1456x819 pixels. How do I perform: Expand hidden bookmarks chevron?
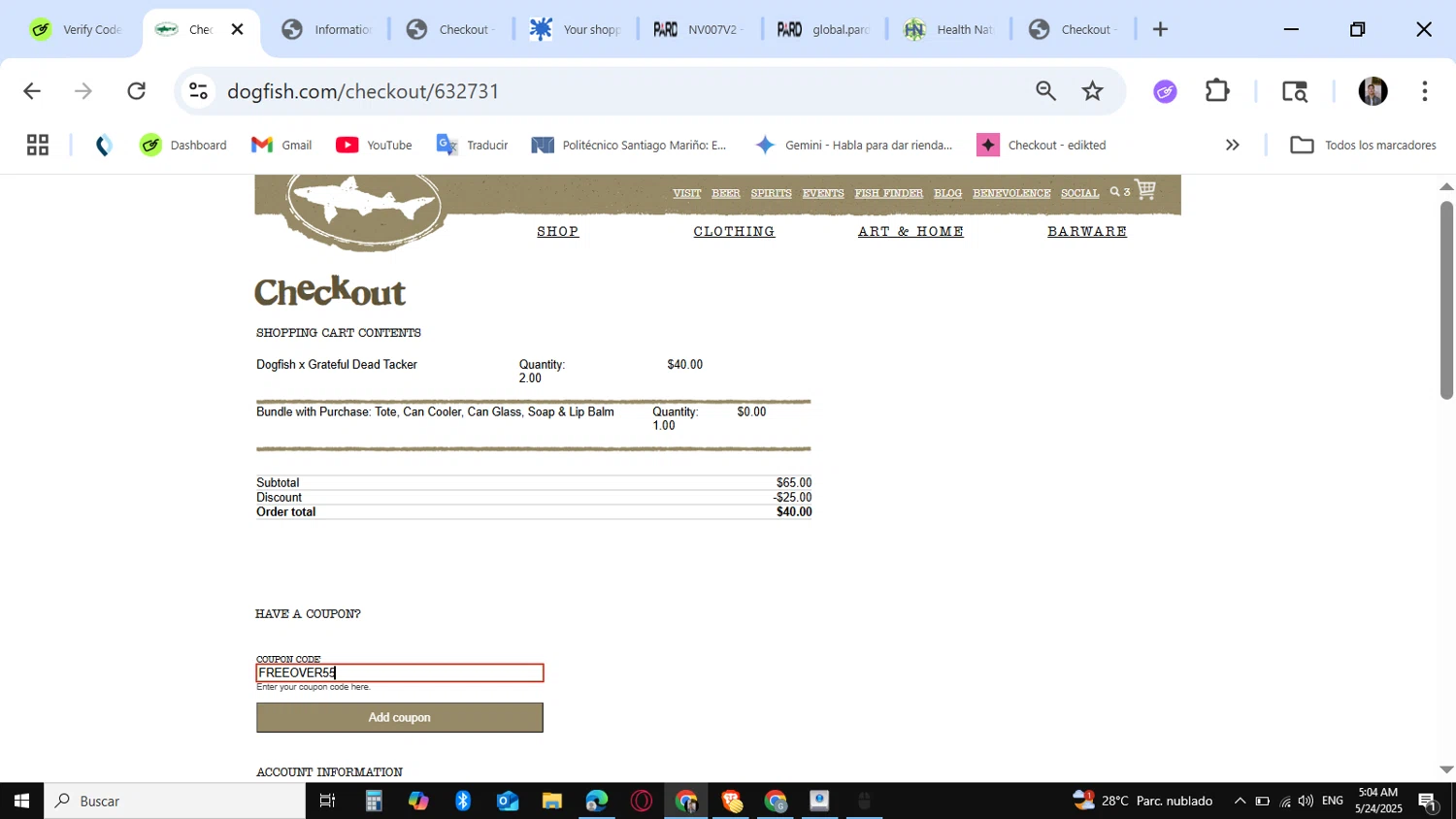[x=1232, y=145]
